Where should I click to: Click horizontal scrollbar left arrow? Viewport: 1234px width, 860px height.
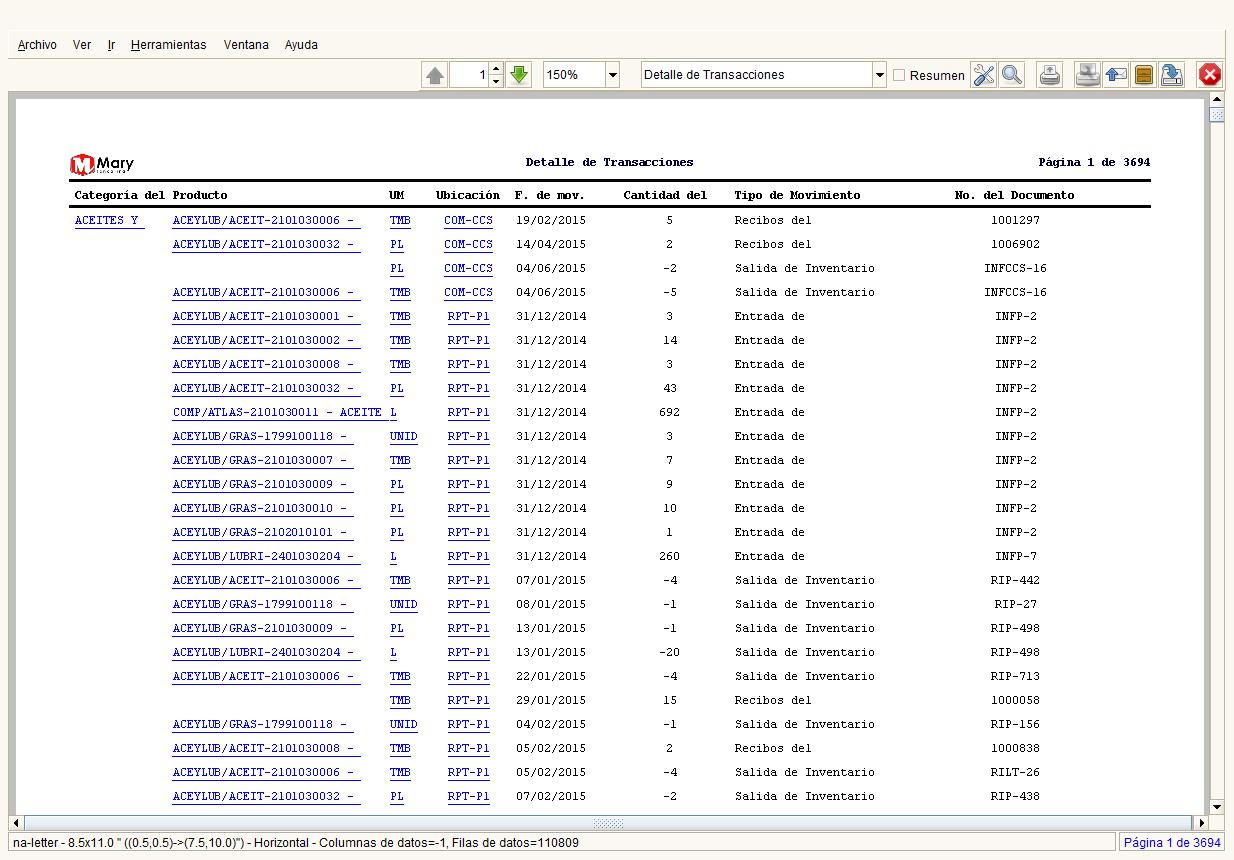pyautogui.click(x=17, y=824)
